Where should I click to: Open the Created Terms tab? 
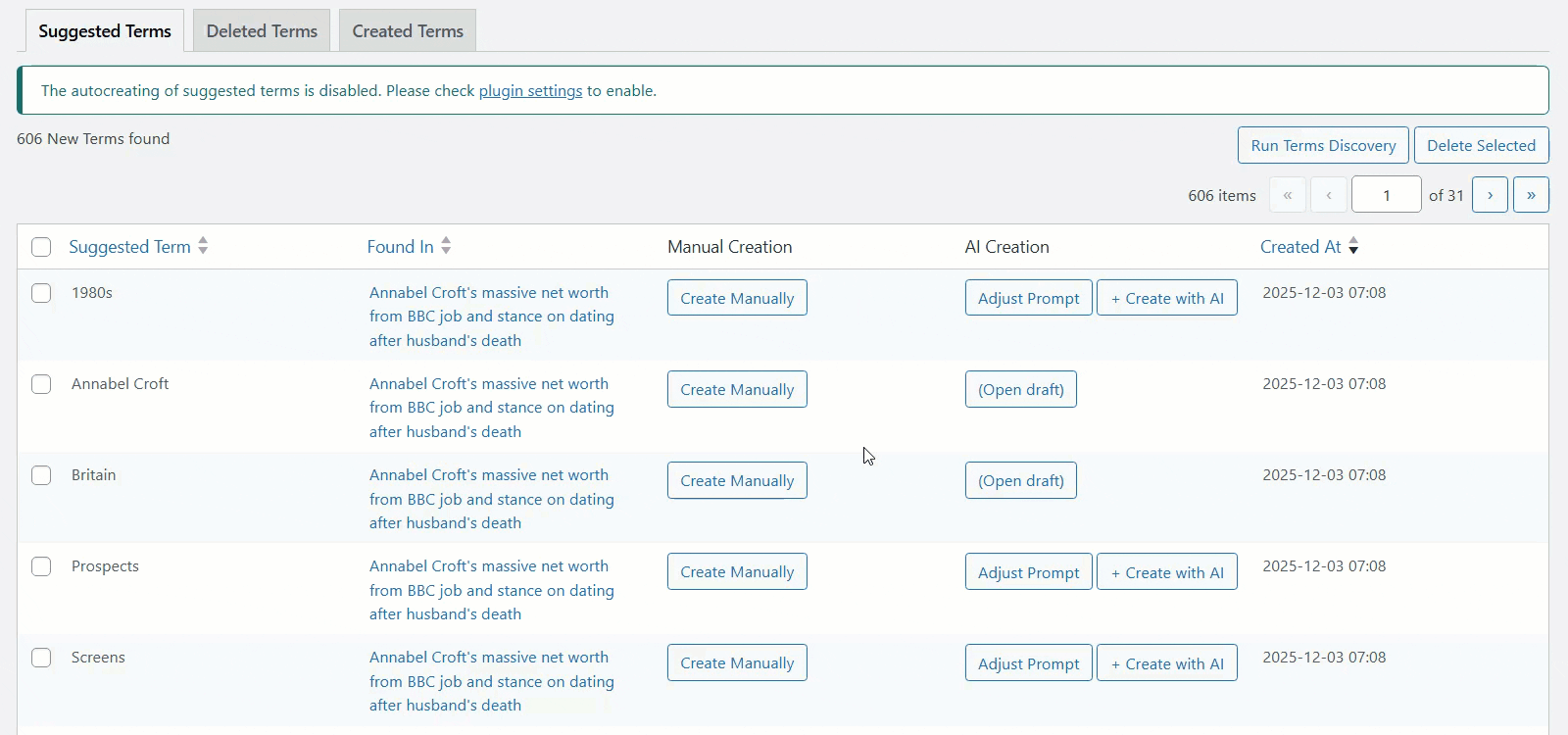point(408,30)
